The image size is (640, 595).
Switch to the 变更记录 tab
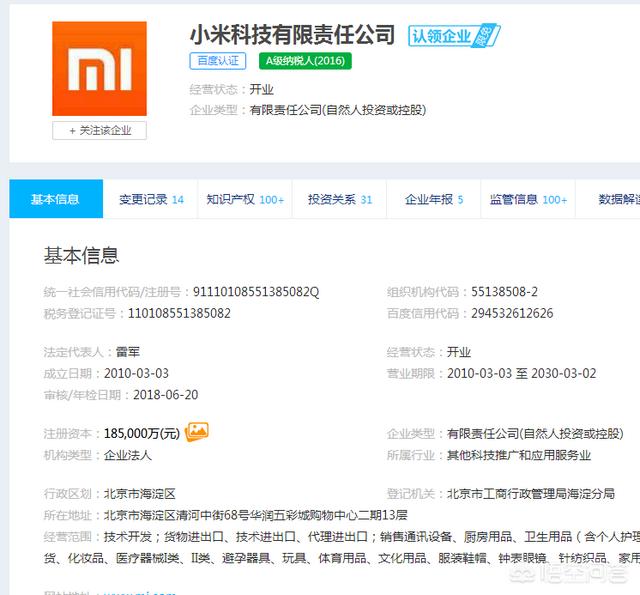click(x=151, y=199)
